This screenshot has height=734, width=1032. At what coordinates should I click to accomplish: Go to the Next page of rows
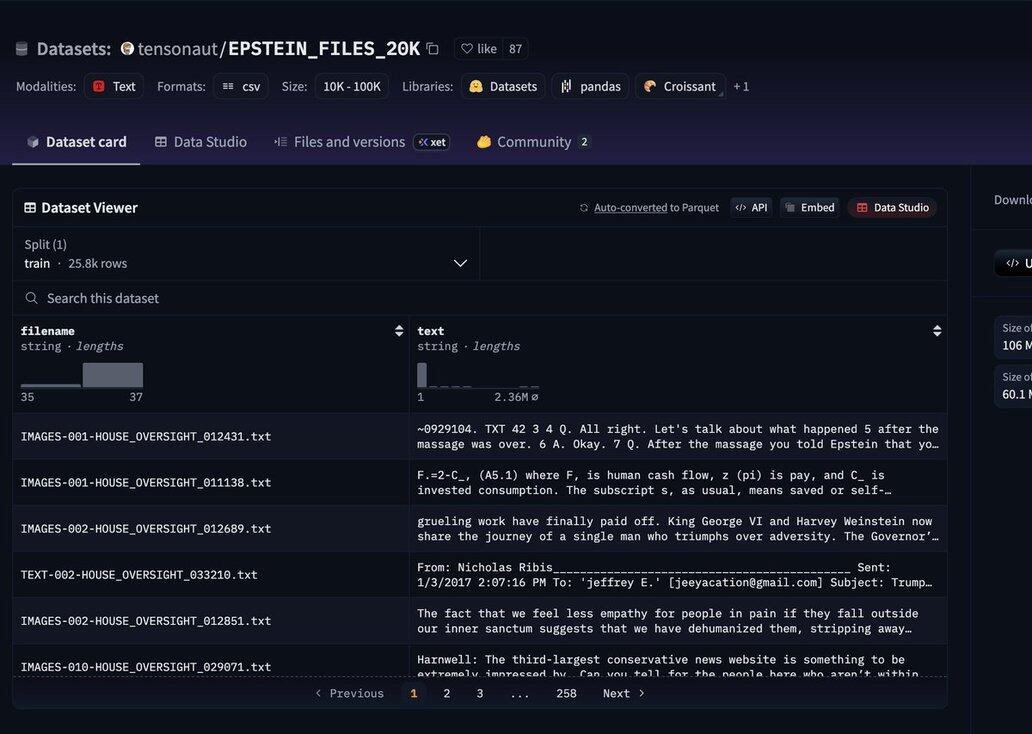(624, 693)
